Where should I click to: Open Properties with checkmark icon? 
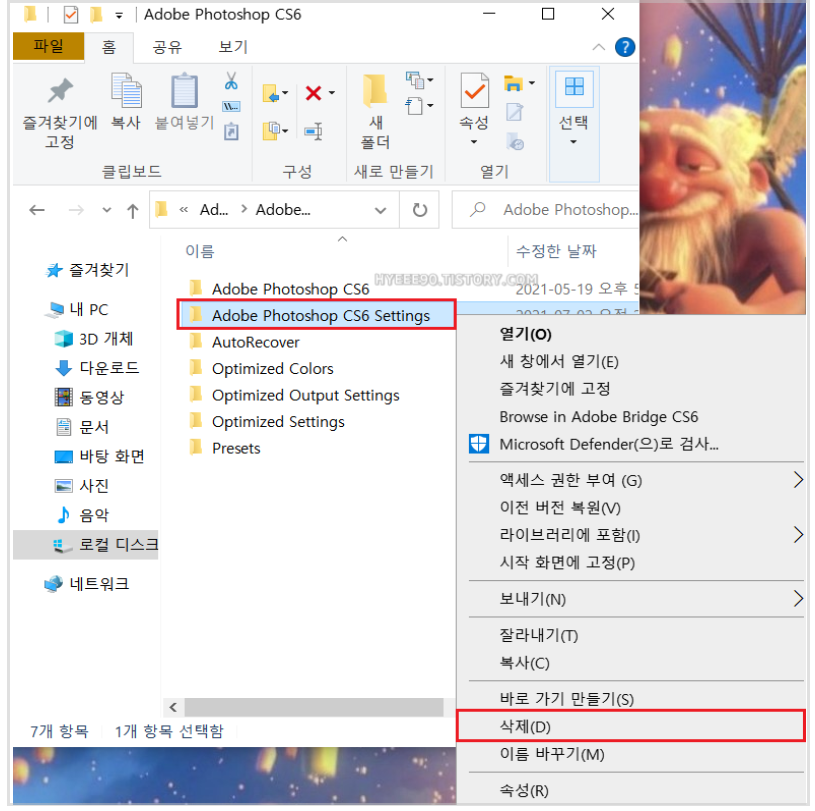474,90
